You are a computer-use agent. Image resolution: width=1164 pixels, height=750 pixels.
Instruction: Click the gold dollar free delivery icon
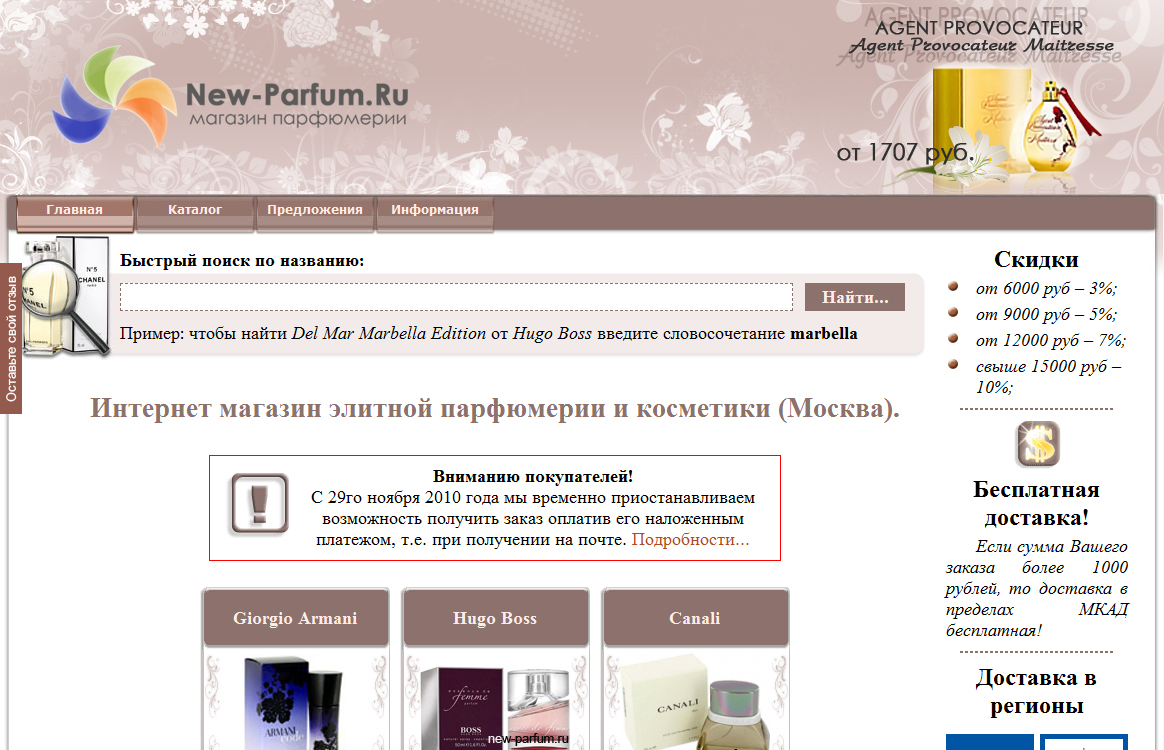1037,444
